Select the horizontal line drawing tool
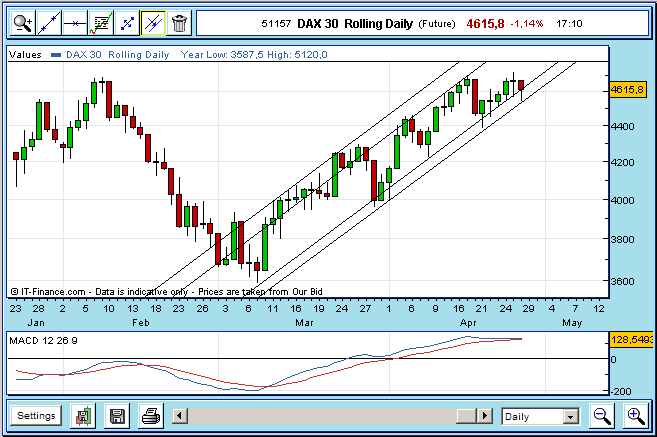Image resolution: width=657 pixels, height=437 pixels. 74,21
